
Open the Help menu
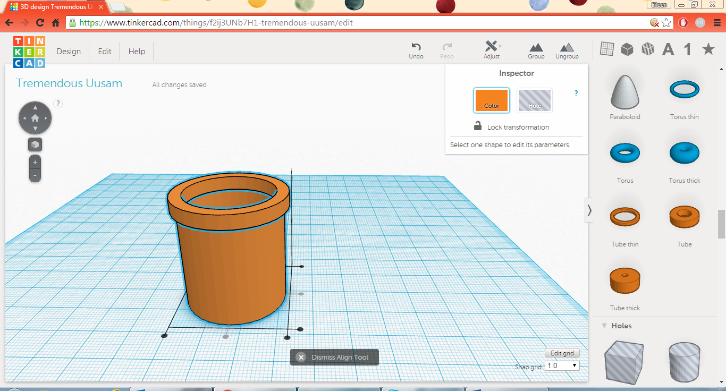137,51
